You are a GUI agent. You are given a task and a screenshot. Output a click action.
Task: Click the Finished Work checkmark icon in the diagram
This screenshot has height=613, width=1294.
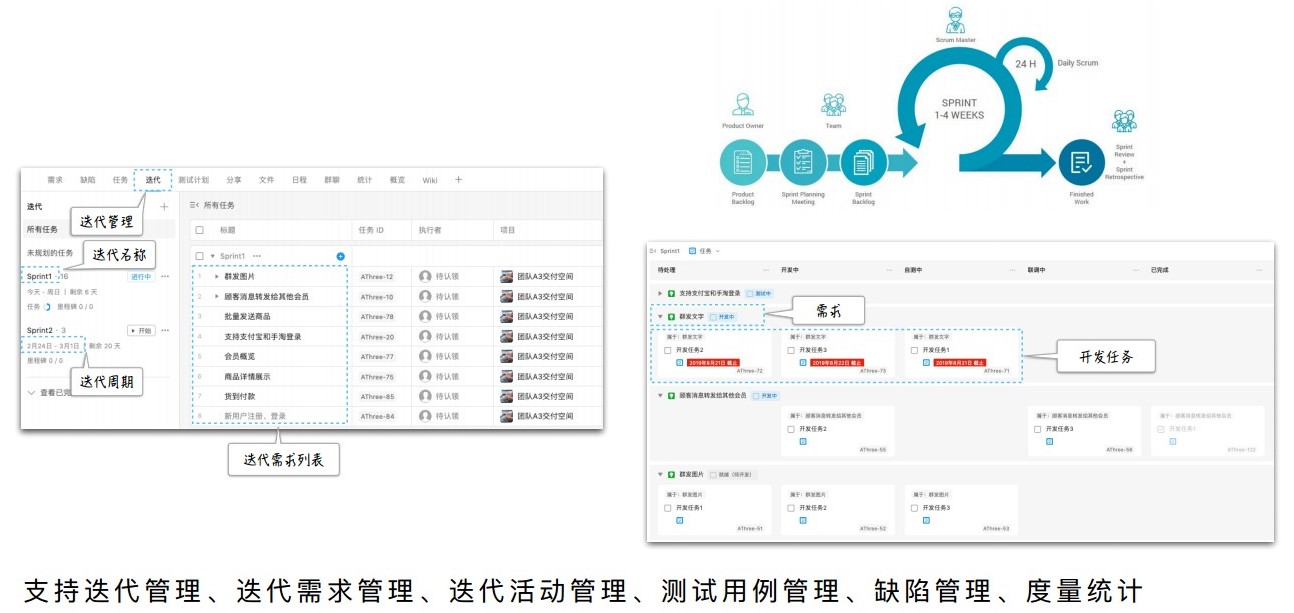[1081, 162]
